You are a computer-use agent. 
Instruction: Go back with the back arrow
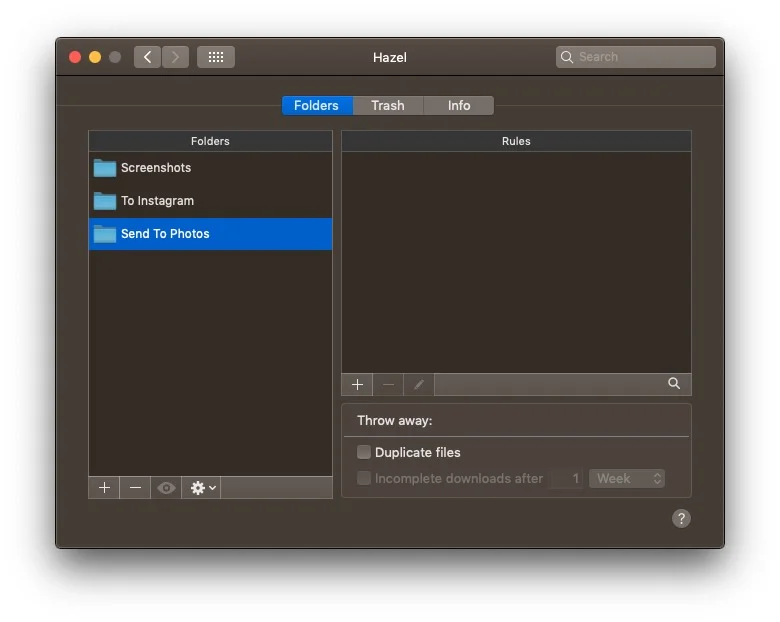(x=147, y=57)
